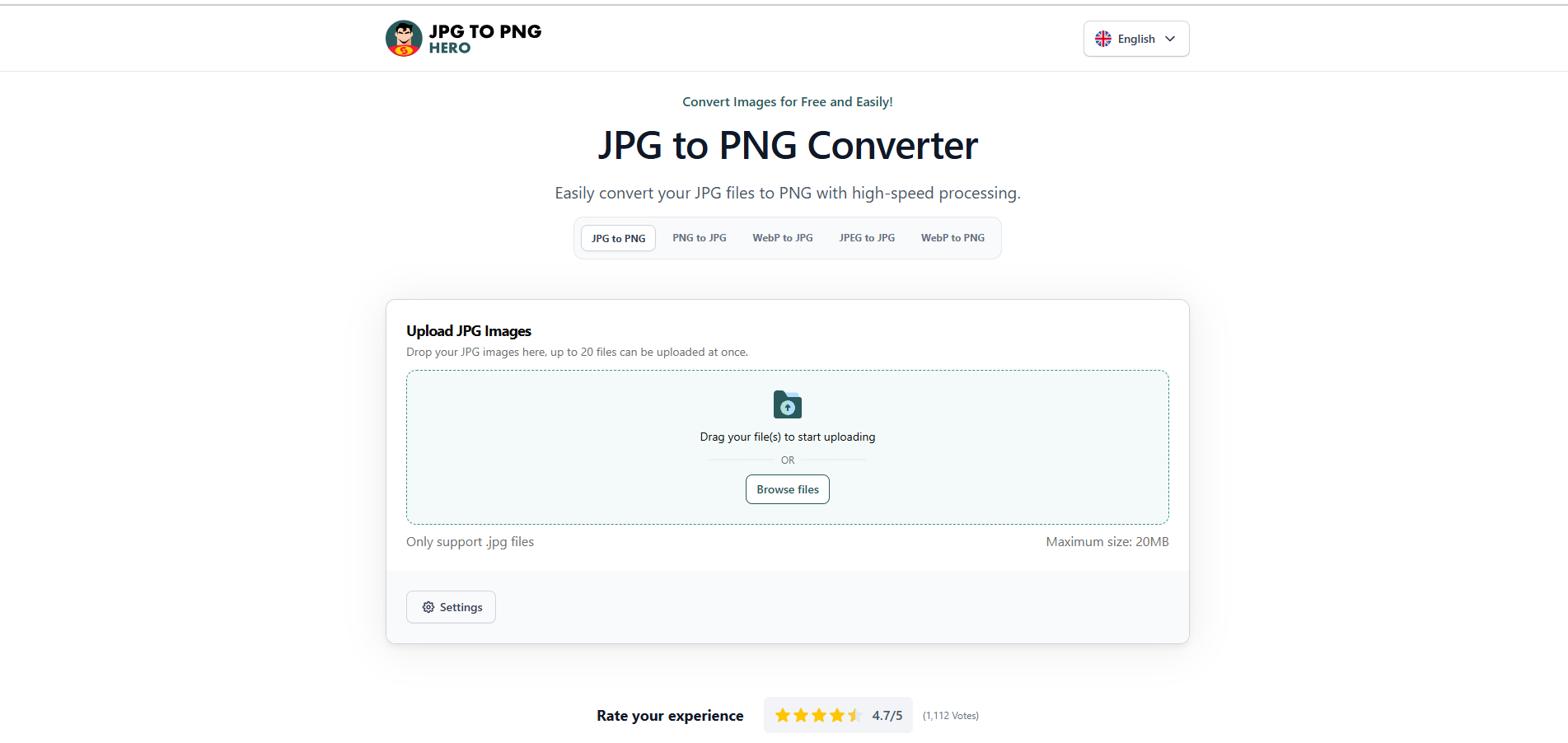The width and height of the screenshot is (1568, 743).
Task: Choose the JPEG to JPG tab
Action: tap(866, 238)
